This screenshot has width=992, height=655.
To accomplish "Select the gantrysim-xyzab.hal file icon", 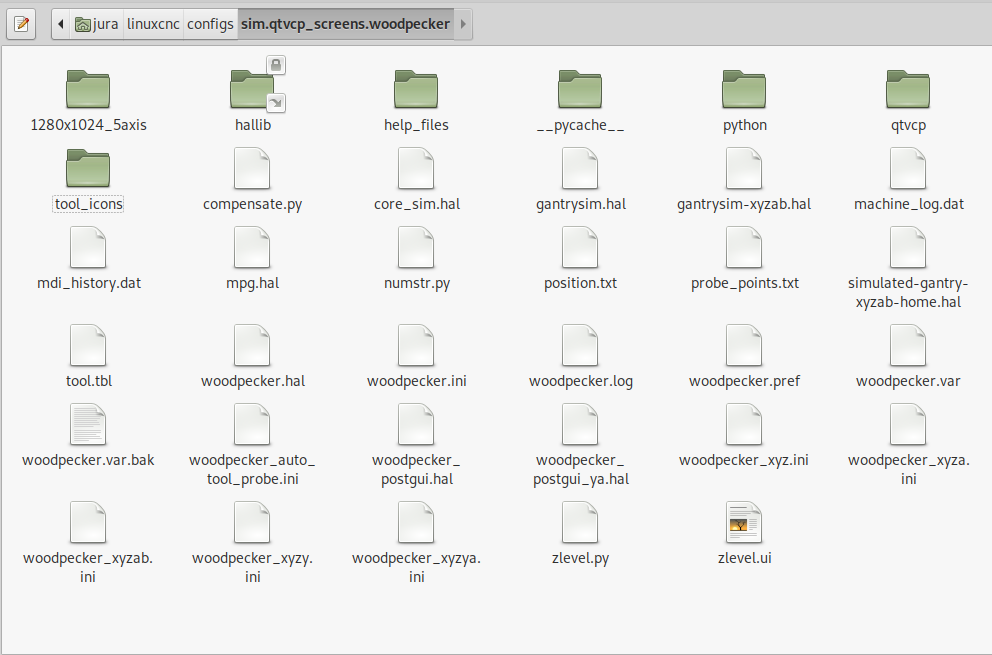I will pyautogui.click(x=744, y=168).
